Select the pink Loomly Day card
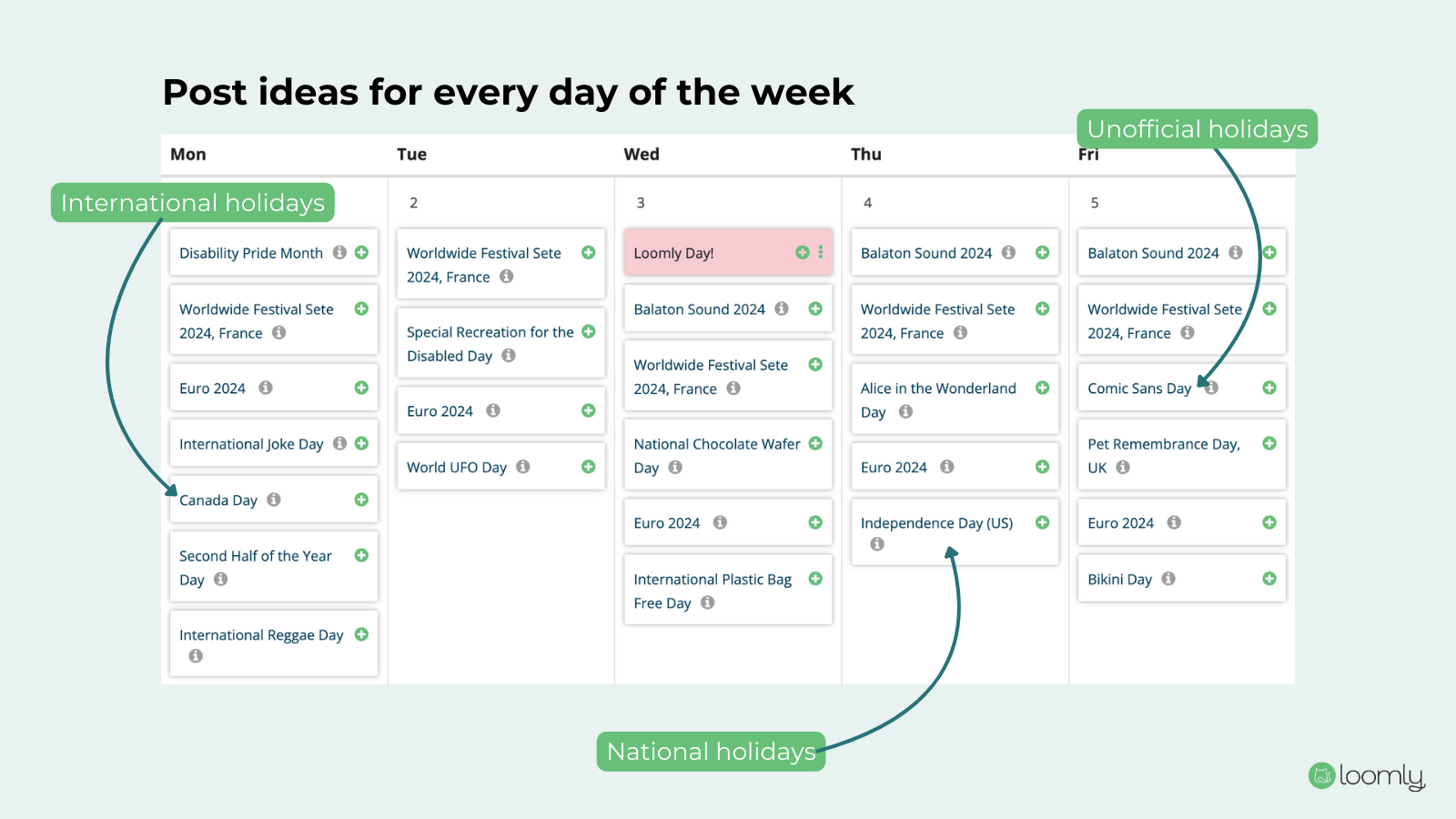The image size is (1456, 819). 710,252
